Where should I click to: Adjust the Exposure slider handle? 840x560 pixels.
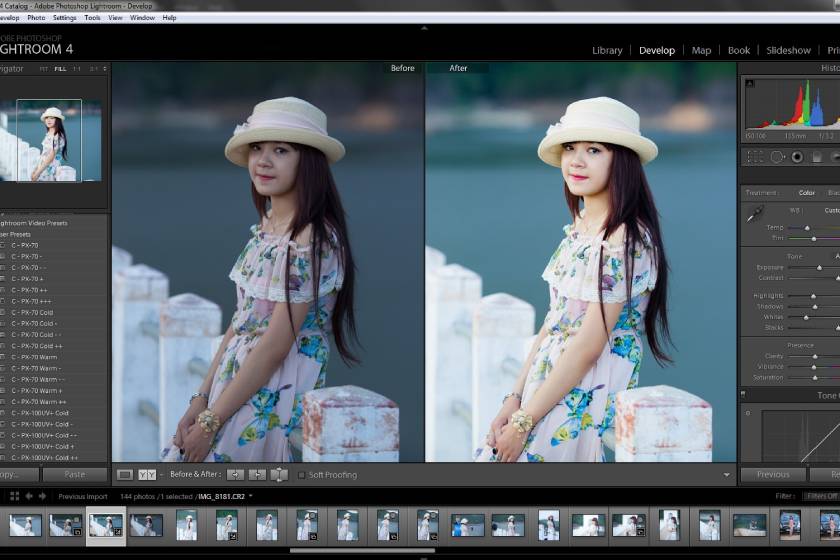[x=819, y=267]
